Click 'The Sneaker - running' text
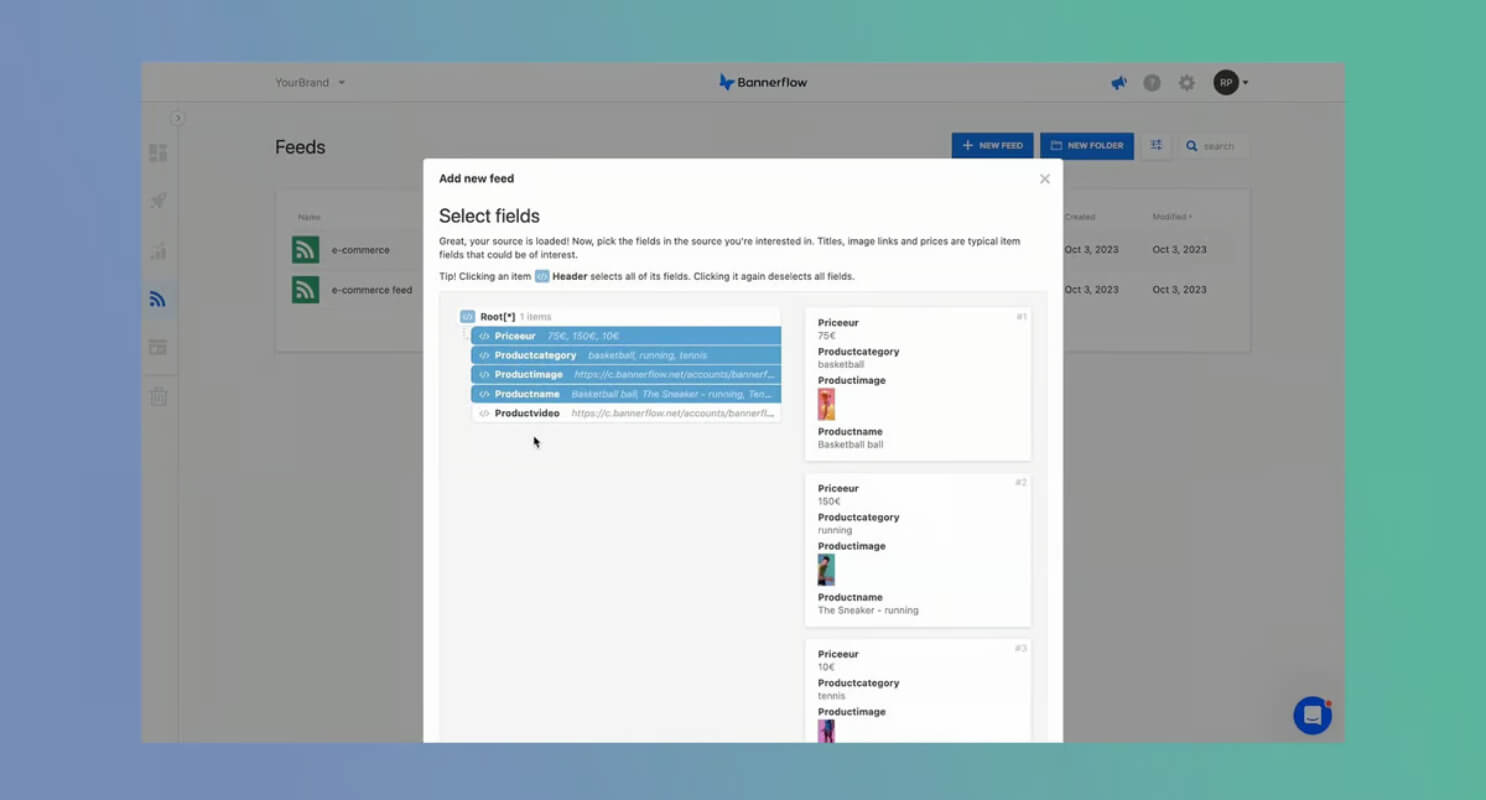This screenshot has width=1486, height=800. click(x=868, y=610)
